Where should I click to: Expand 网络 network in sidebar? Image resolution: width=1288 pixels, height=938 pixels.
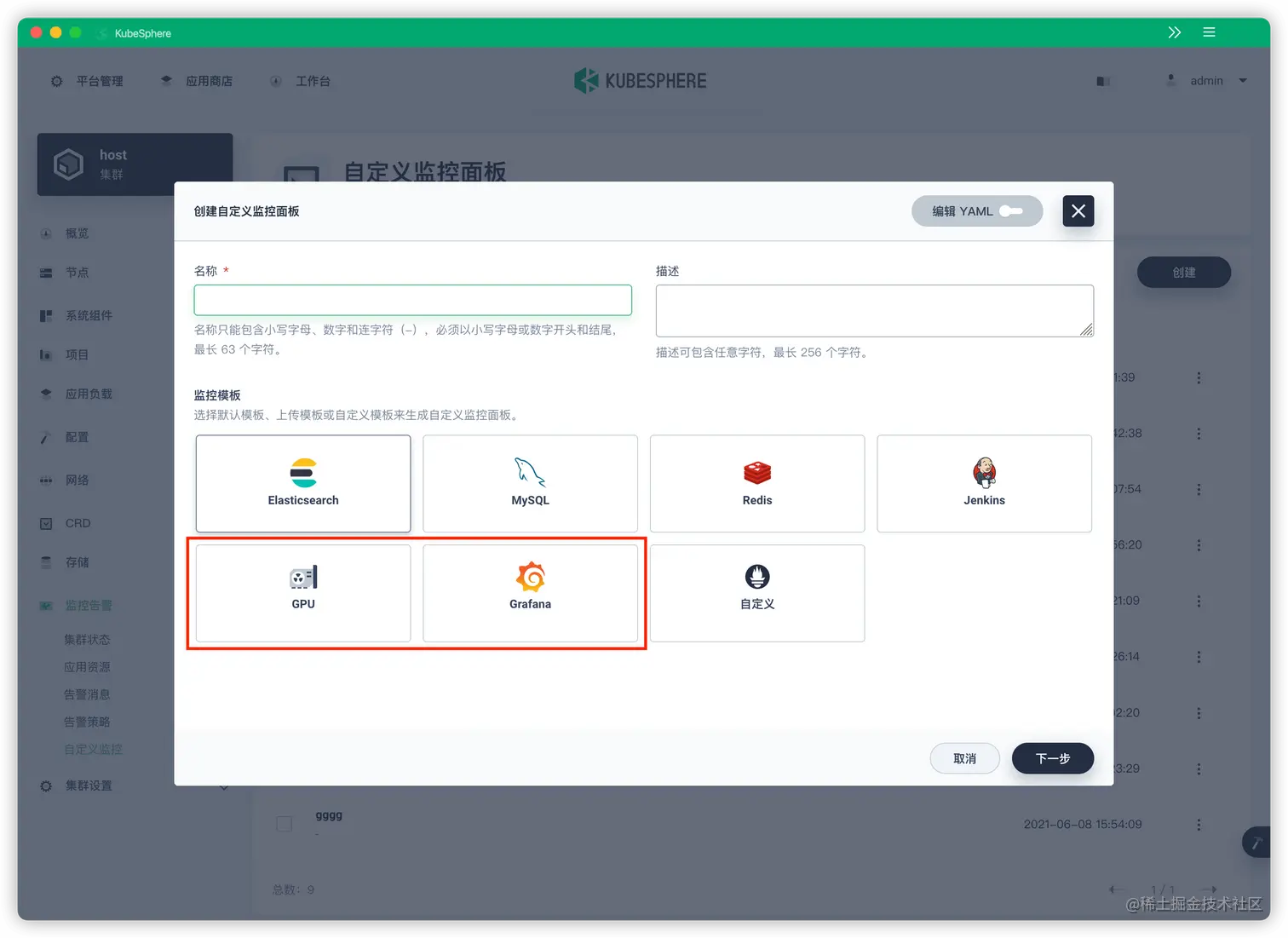(77, 481)
